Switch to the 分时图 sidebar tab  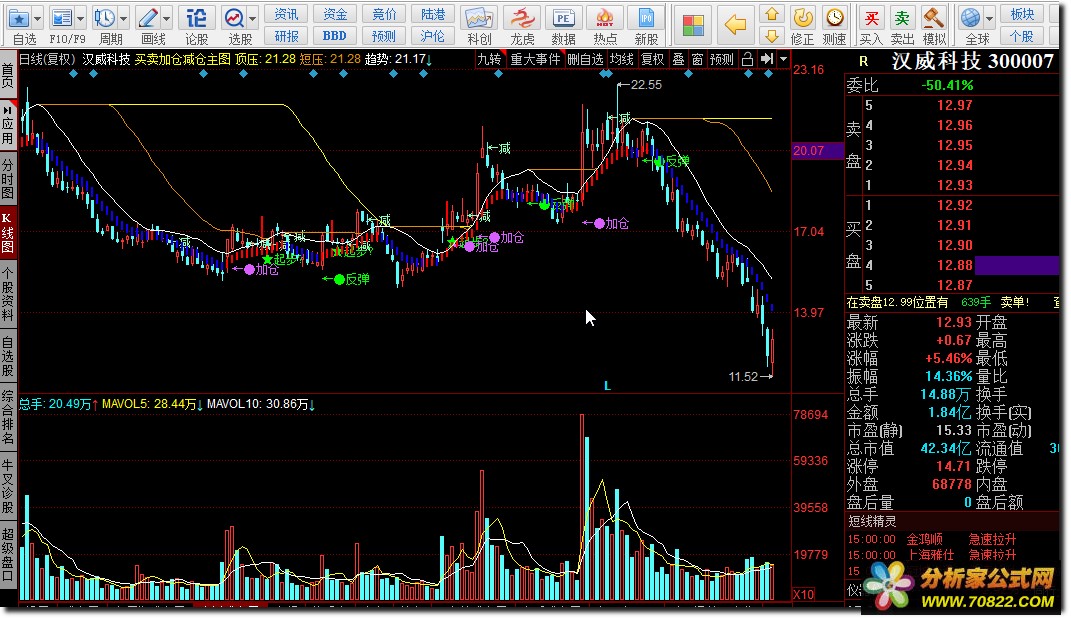tap(8, 178)
